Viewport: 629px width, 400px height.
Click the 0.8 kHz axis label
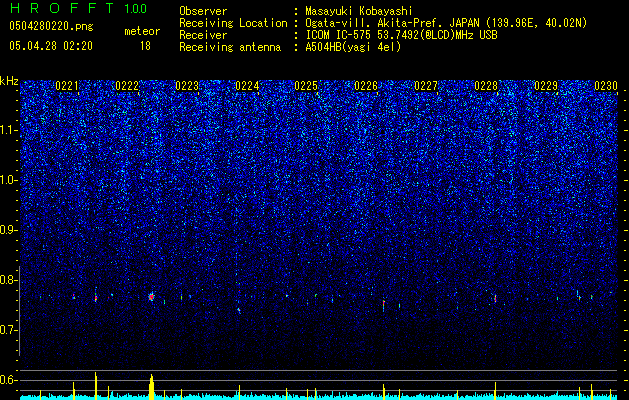pyautogui.click(x=9, y=280)
